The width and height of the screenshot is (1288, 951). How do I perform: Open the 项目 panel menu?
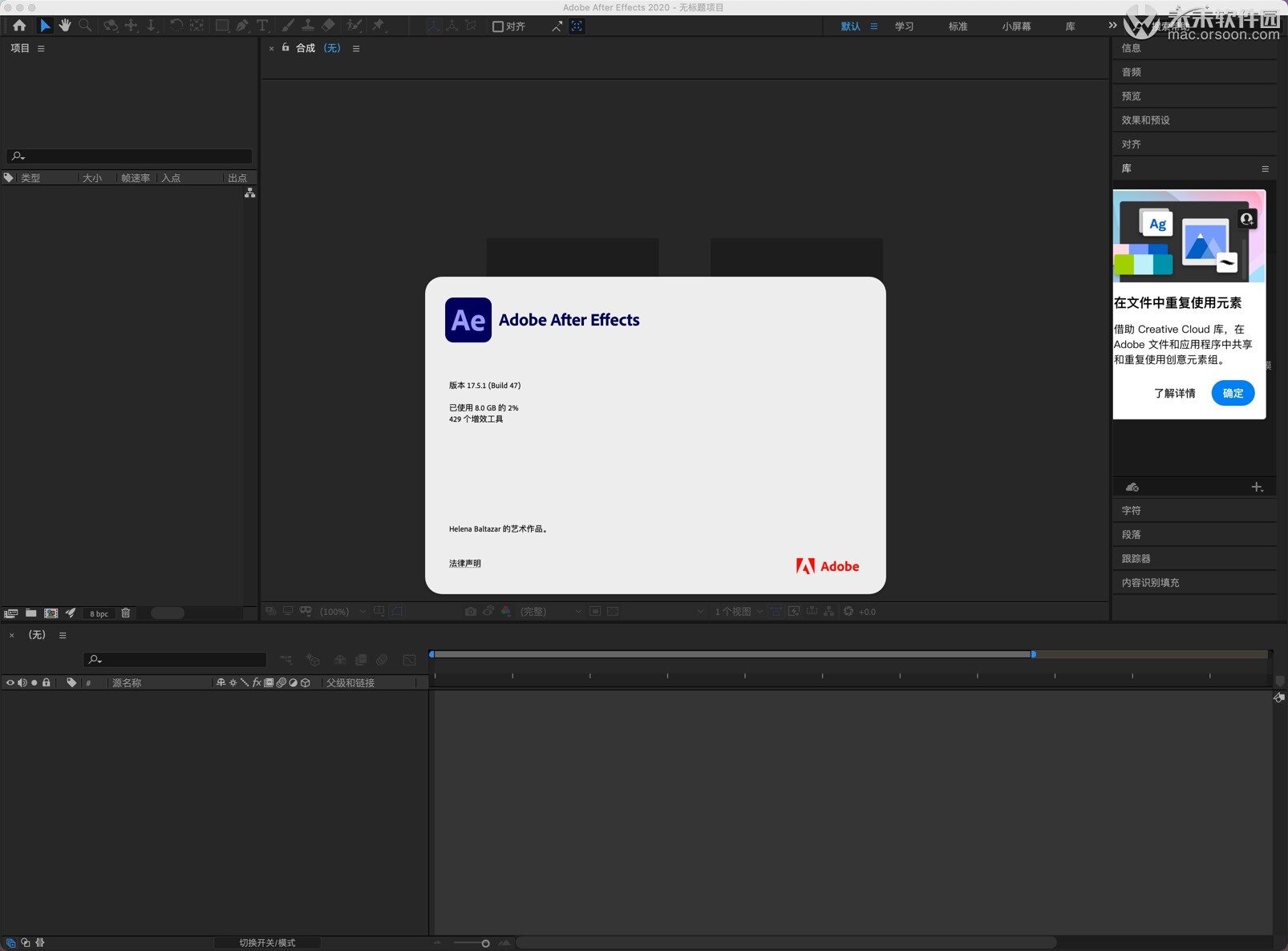pyautogui.click(x=41, y=48)
